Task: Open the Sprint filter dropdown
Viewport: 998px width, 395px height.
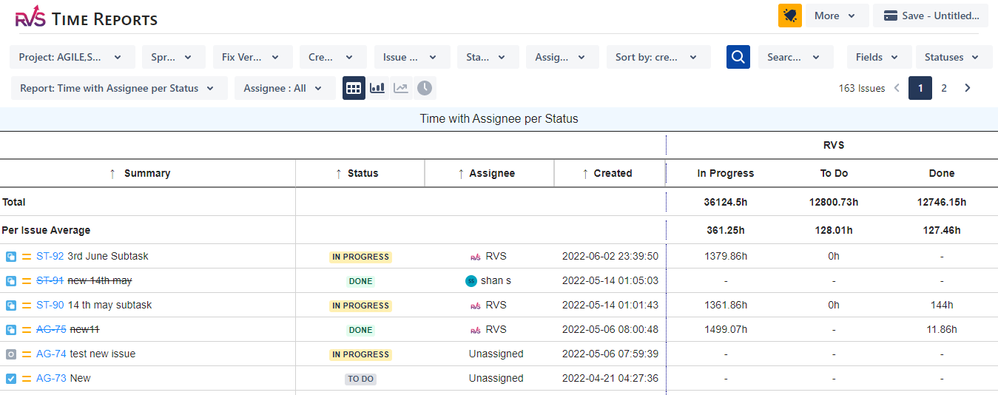Action: tap(174, 57)
